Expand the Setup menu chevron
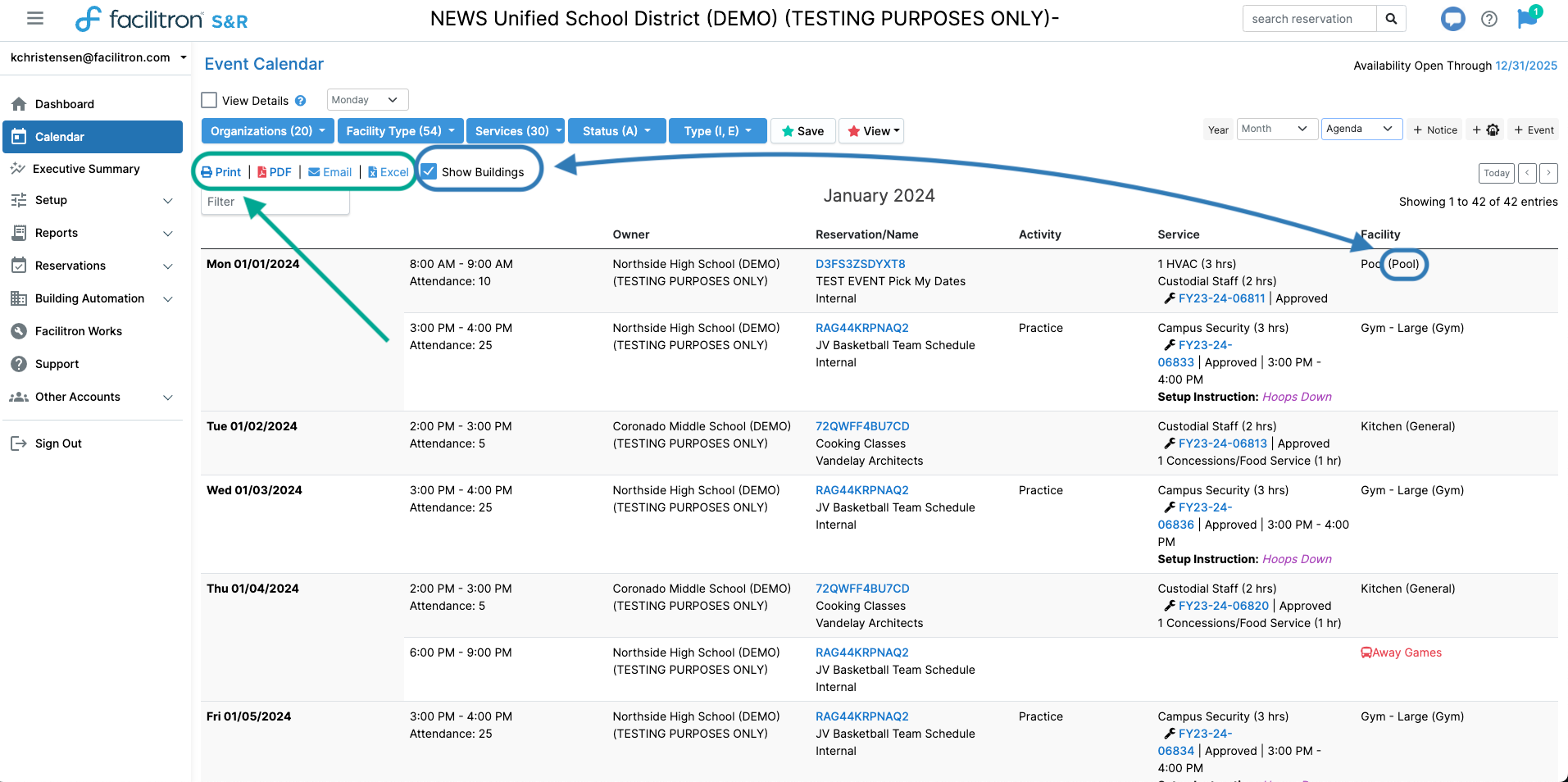The image size is (1568, 782). point(168,201)
